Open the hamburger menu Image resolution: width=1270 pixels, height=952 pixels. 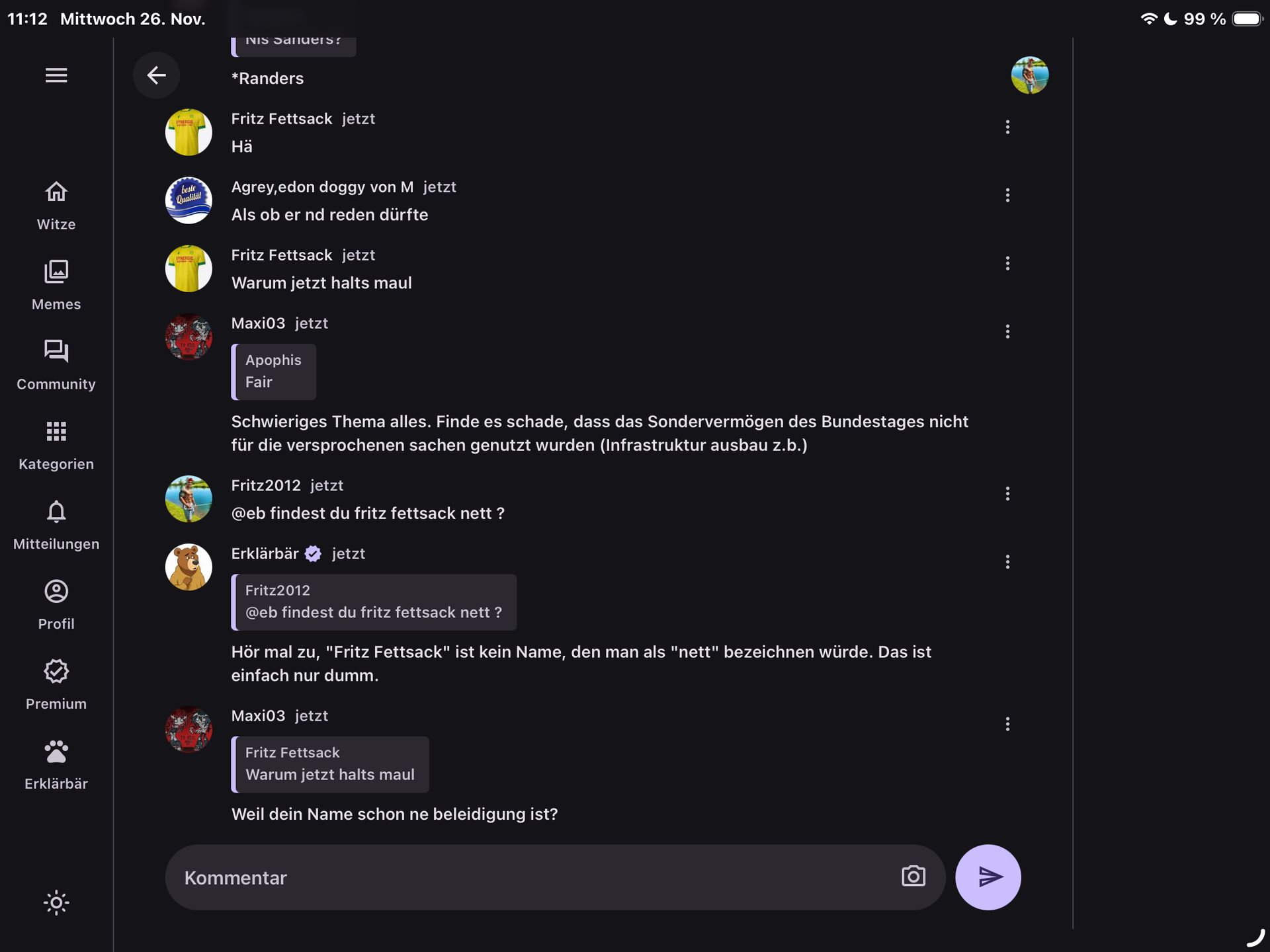tap(56, 75)
